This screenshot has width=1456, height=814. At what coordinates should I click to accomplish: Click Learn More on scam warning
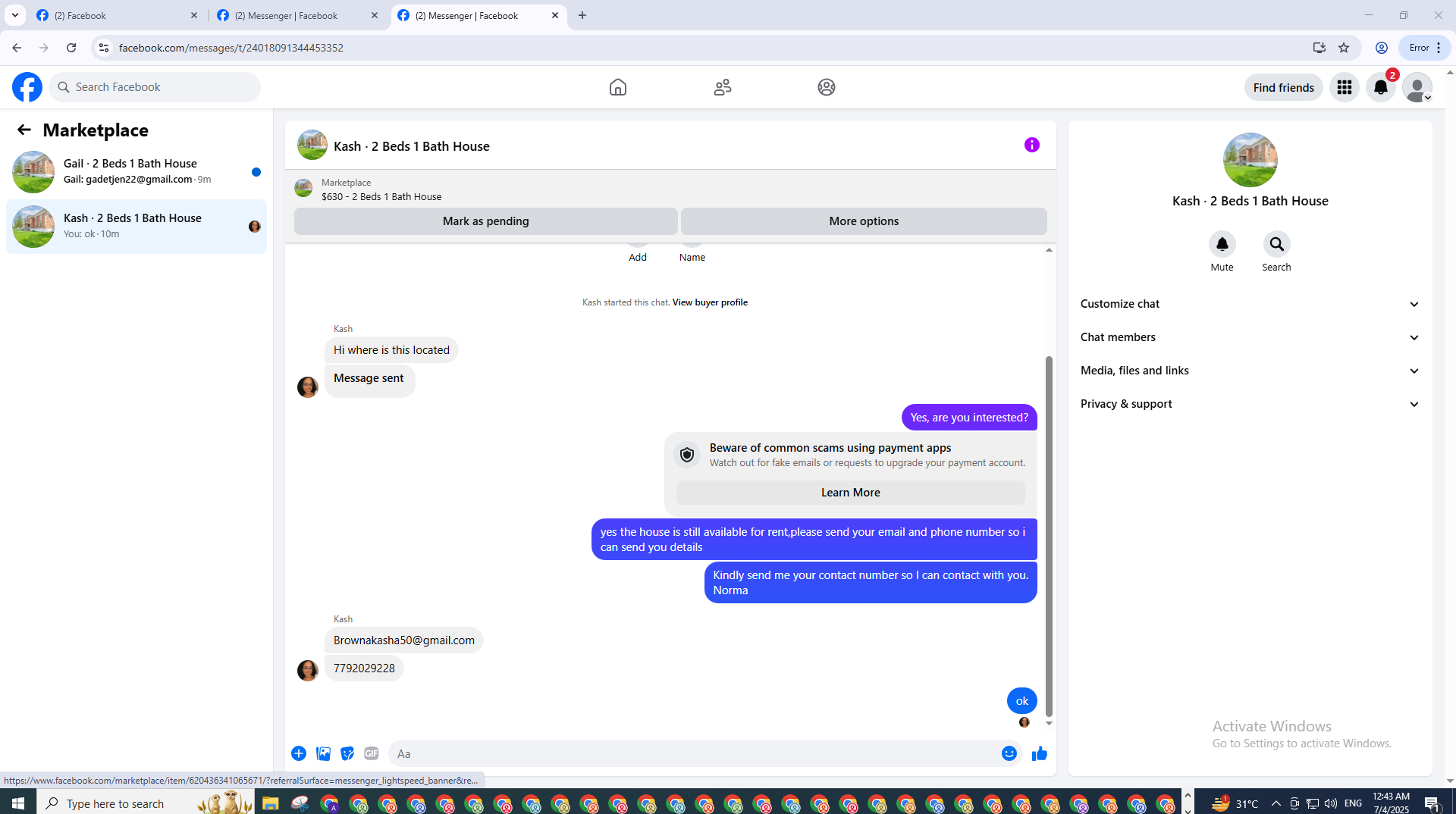coord(850,493)
